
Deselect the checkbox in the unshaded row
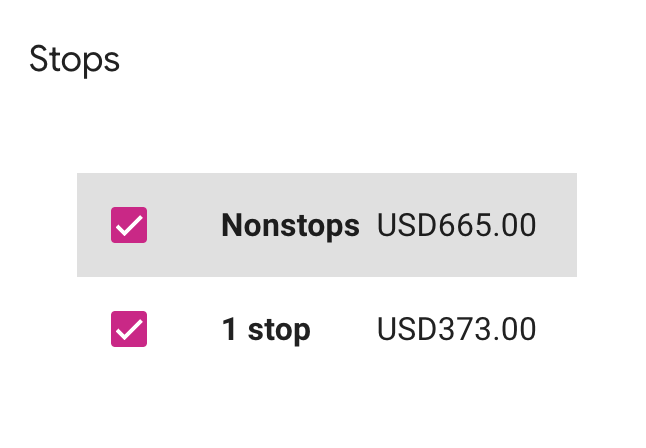click(x=129, y=329)
